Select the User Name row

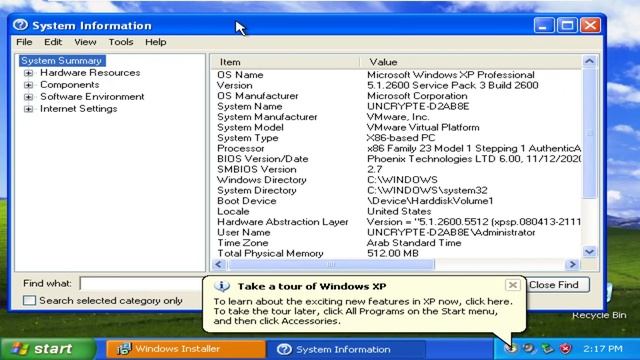point(397,233)
